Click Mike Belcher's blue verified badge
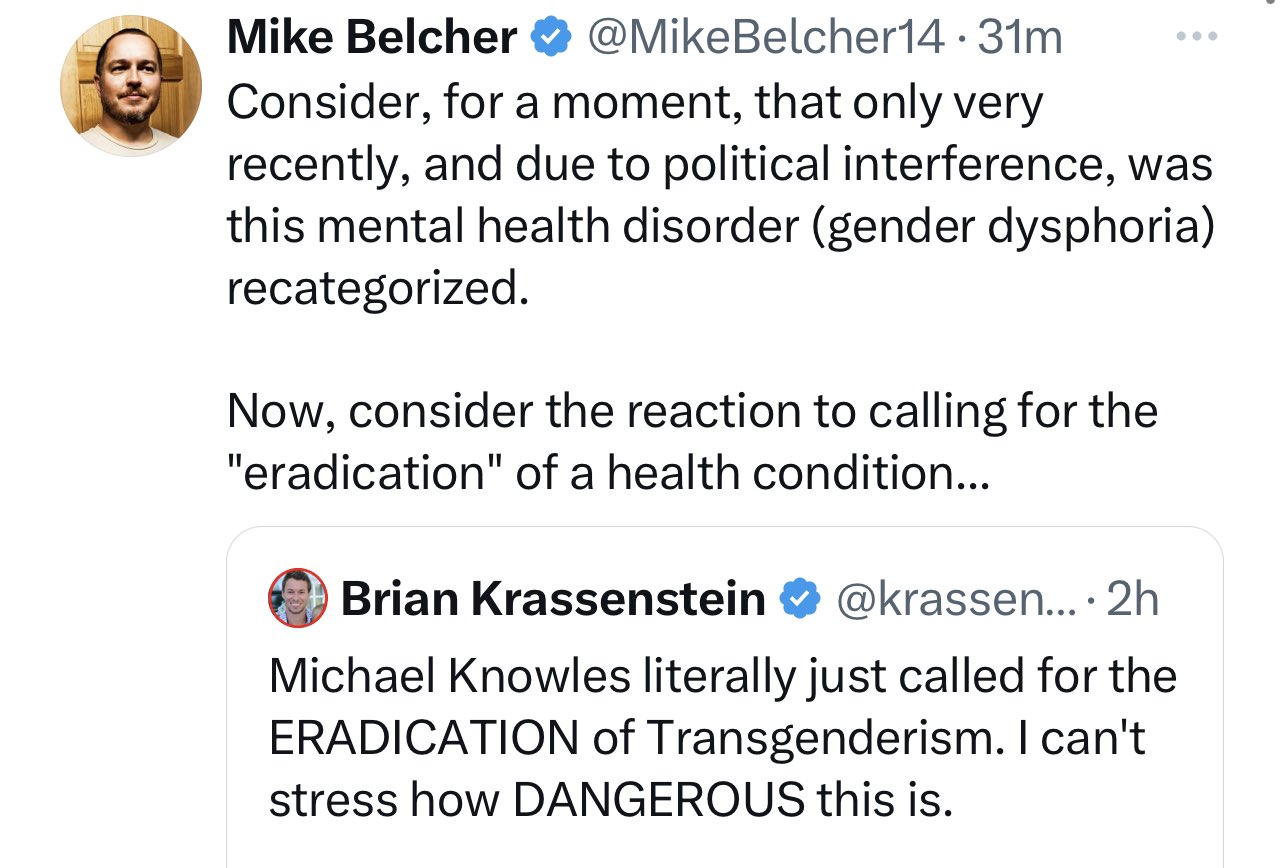 (549, 38)
